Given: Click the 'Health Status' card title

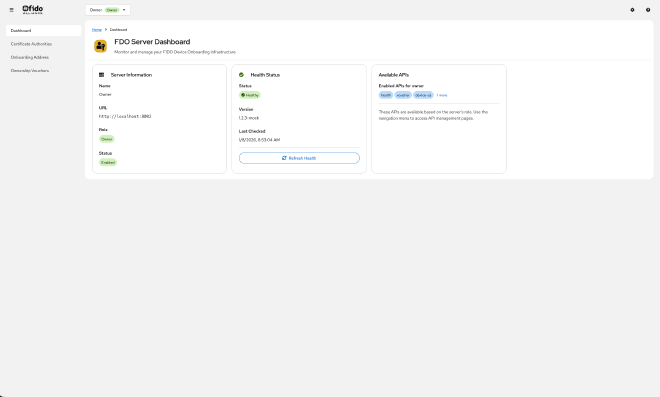Looking at the screenshot, I should (265, 75).
